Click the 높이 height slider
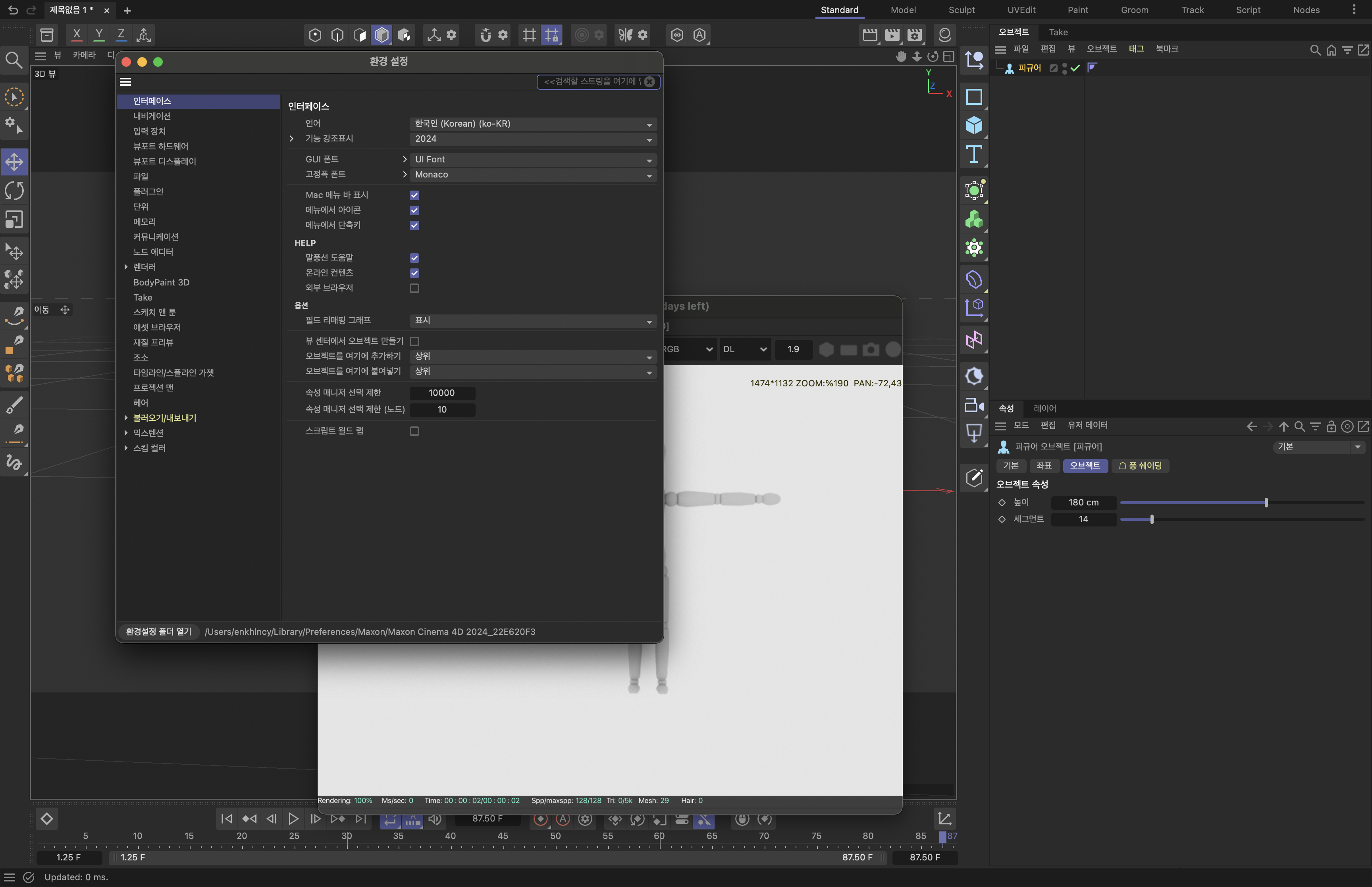Screen dimensions: 1372x887 [1242, 503]
